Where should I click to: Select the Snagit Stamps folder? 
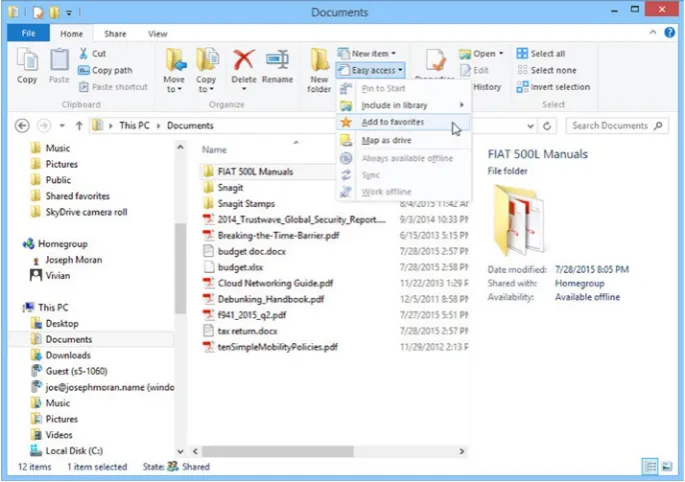point(246,204)
